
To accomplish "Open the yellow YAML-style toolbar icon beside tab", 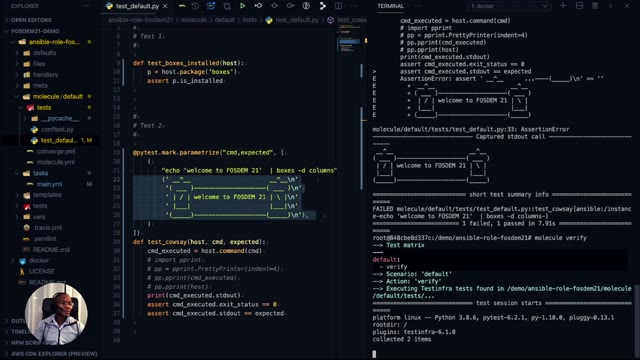I will [182, 6].
